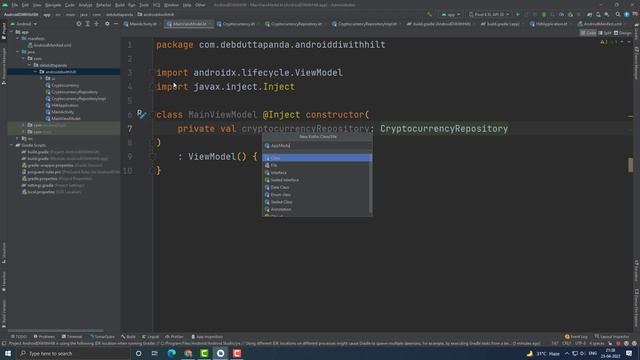Viewport: 640px width, 360px height.
Task: Open the Cryptocurrency.kt editor tab
Action: pos(238,24)
